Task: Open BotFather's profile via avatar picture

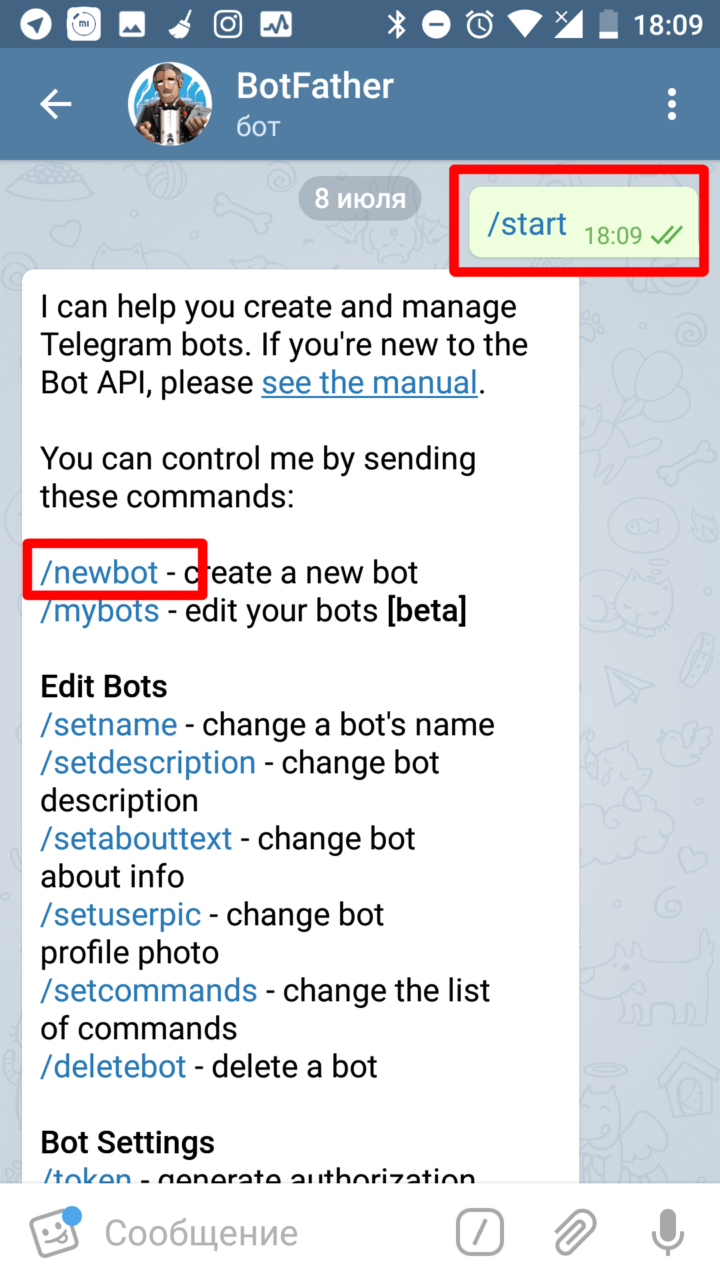Action: [x=171, y=103]
